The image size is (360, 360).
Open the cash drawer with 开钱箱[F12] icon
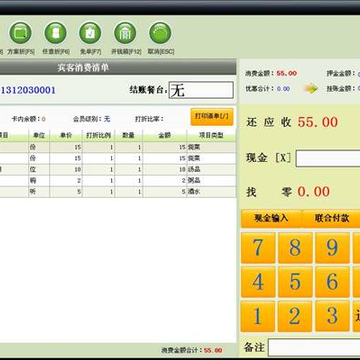pyautogui.click(x=125, y=33)
